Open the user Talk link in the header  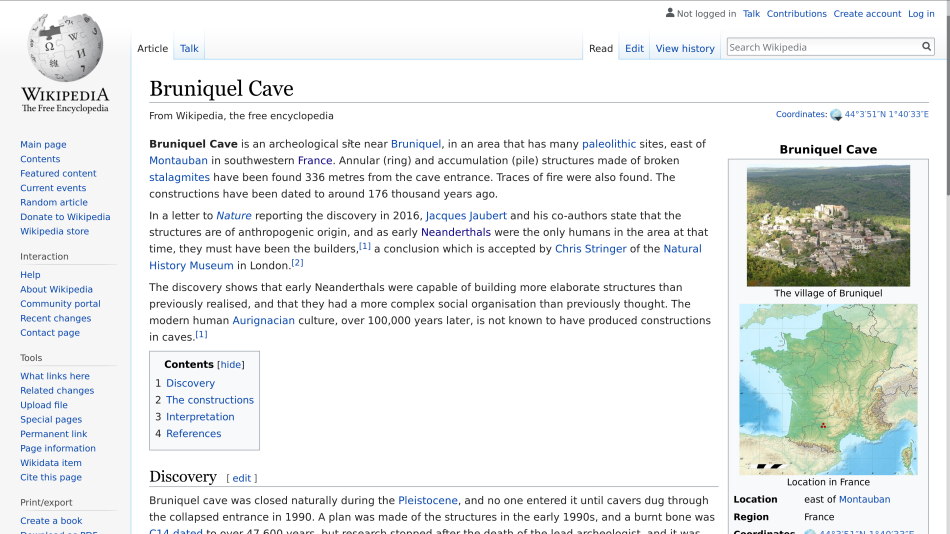tap(751, 13)
